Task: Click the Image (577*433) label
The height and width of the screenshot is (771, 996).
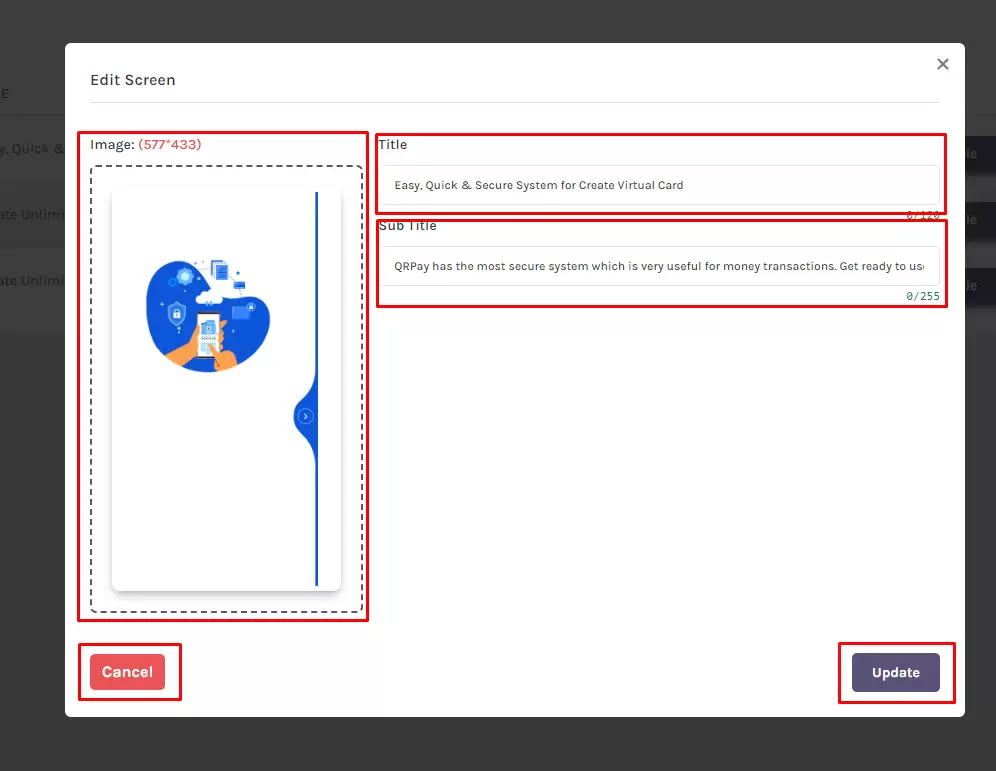Action: (145, 145)
